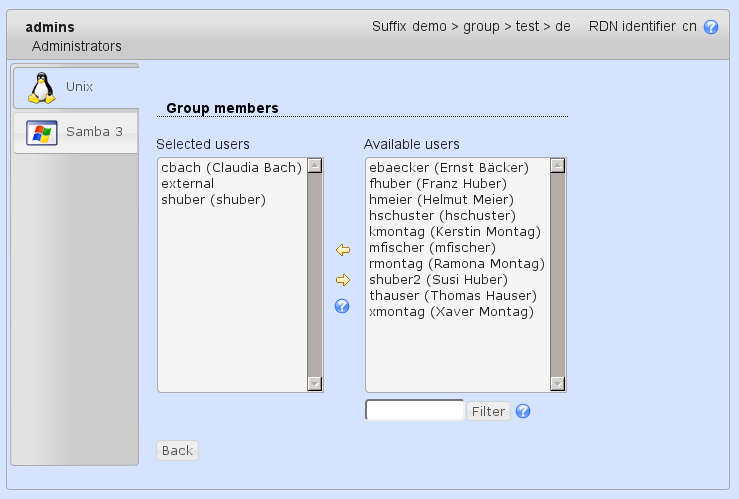Switch to the Samba 3 tab
The height and width of the screenshot is (499, 739).
coord(76,132)
